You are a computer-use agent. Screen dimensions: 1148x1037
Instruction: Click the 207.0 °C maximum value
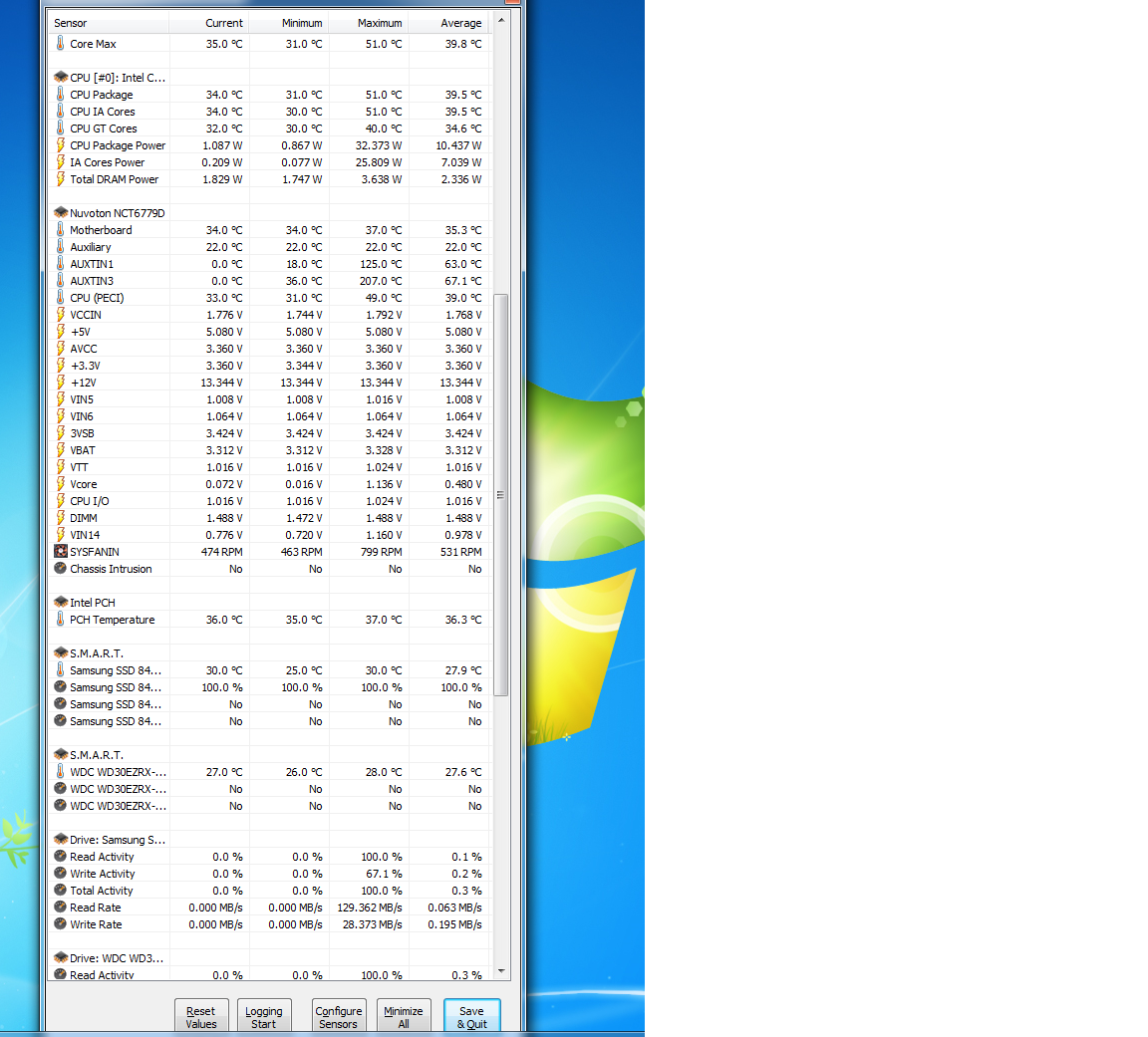(x=381, y=281)
